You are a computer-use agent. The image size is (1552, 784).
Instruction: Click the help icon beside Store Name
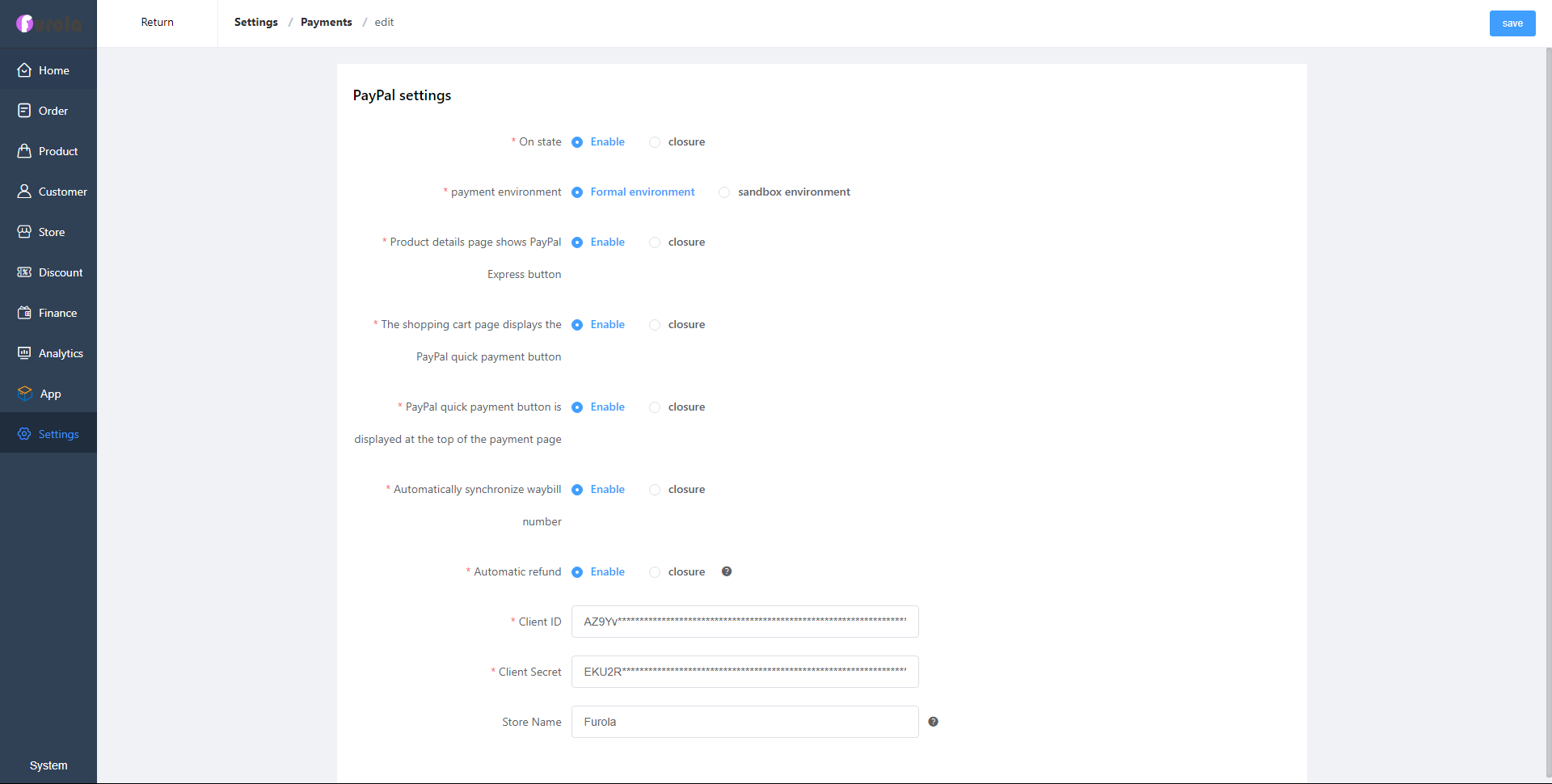coord(933,722)
